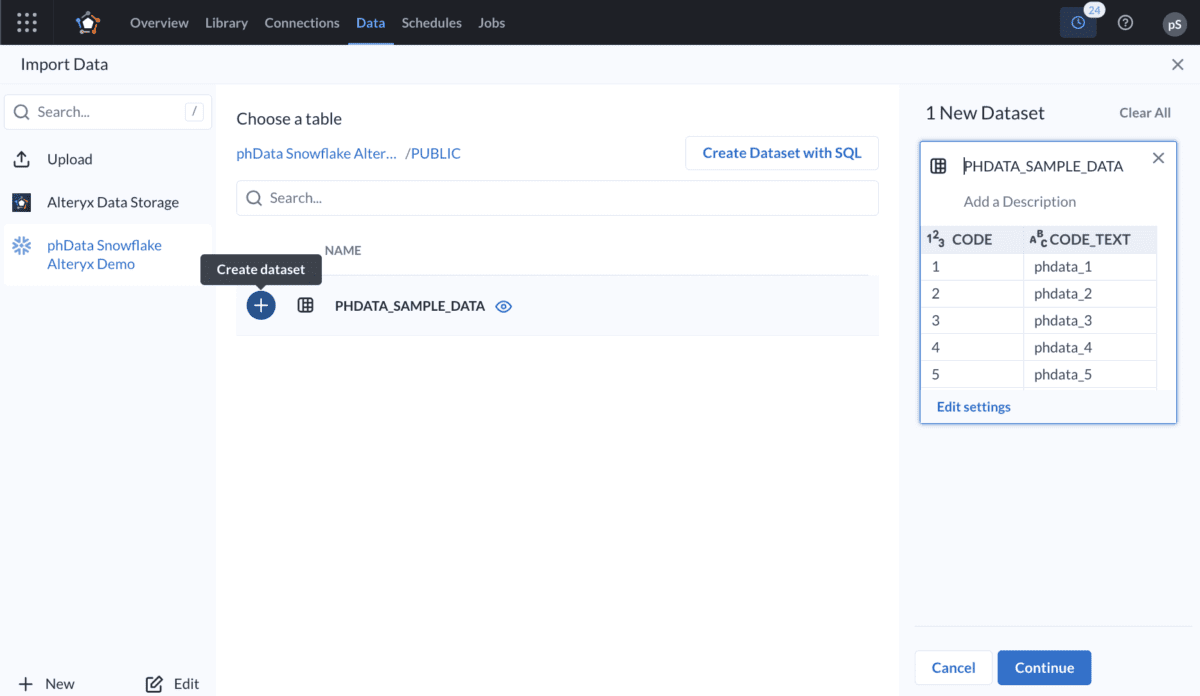Open the Alteryx Data Storage source
The image size is (1200, 696).
coord(22,202)
